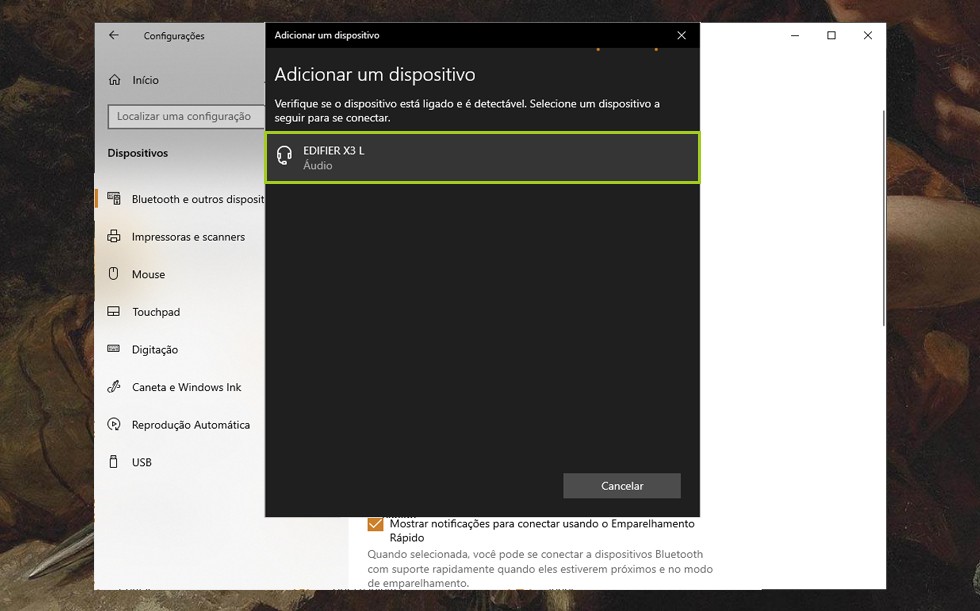
Task: Open Impressoras e scanners settings
Action: tap(188, 237)
